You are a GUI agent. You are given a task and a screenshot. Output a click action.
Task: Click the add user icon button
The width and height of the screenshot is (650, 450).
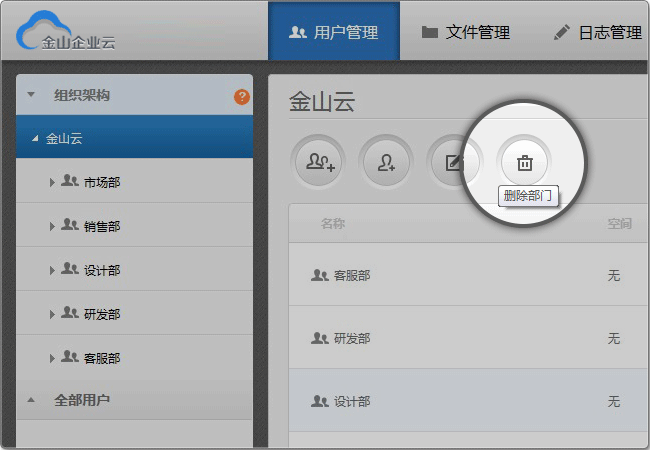tap(386, 162)
